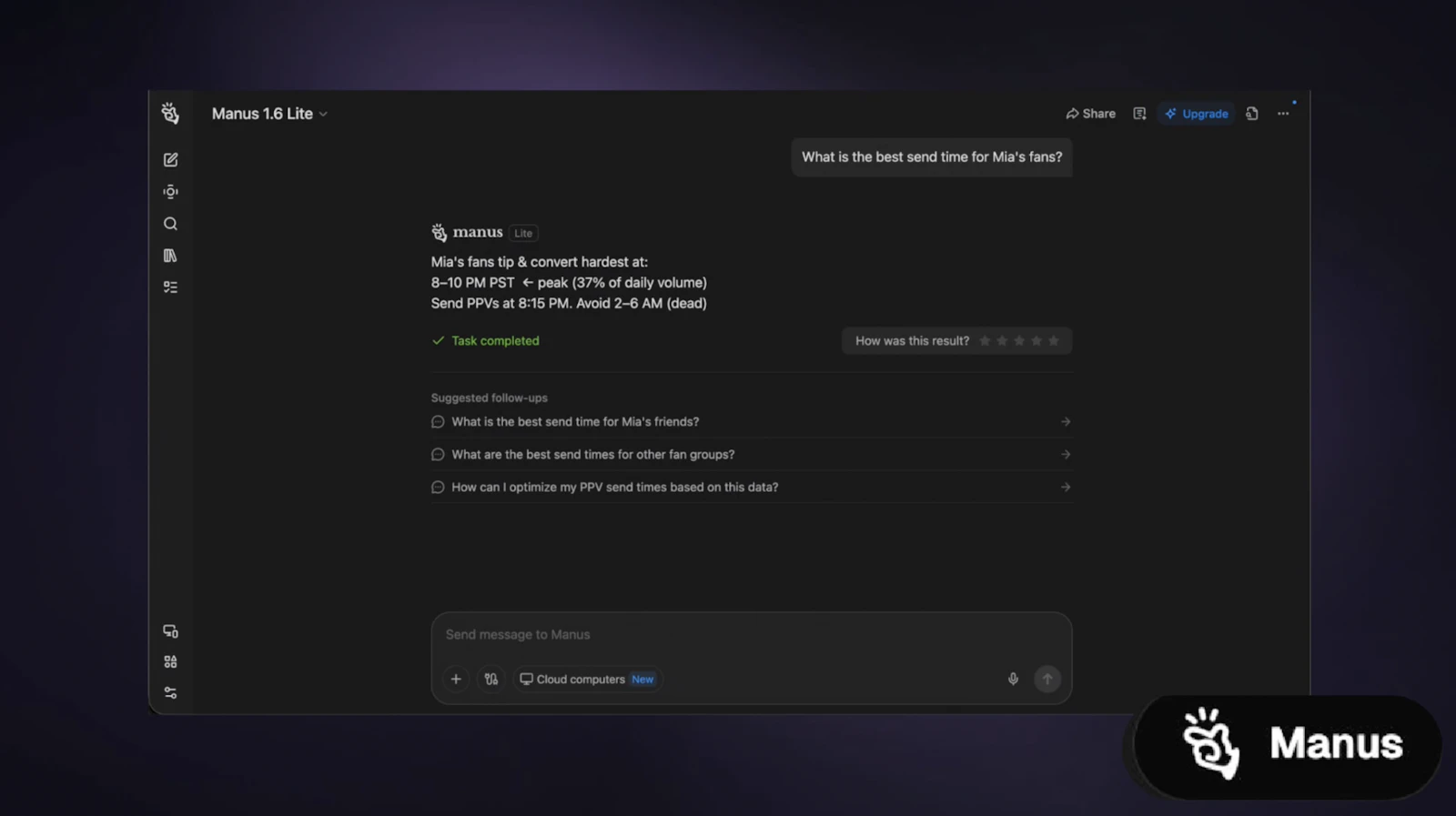Open search from the sidebar magnifier
This screenshot has width=1456, height=816.
click(170, 224)
